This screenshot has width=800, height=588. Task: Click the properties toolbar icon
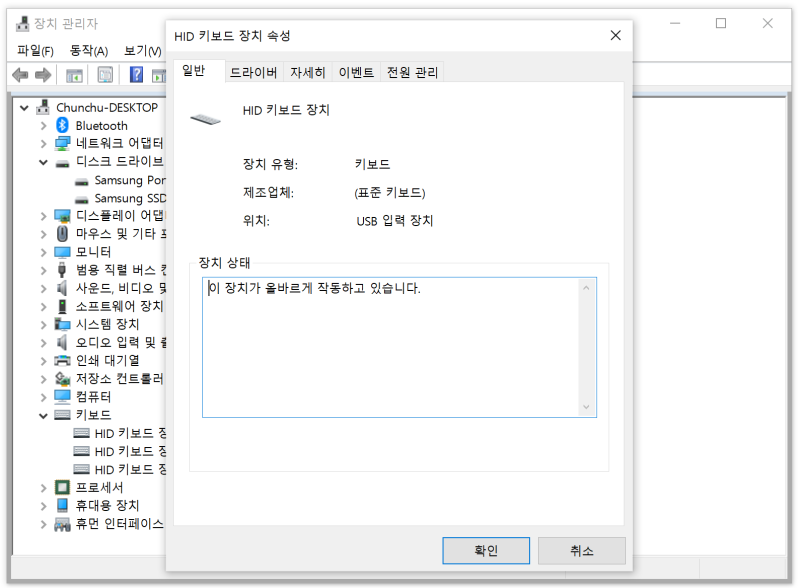click(105, 76)
